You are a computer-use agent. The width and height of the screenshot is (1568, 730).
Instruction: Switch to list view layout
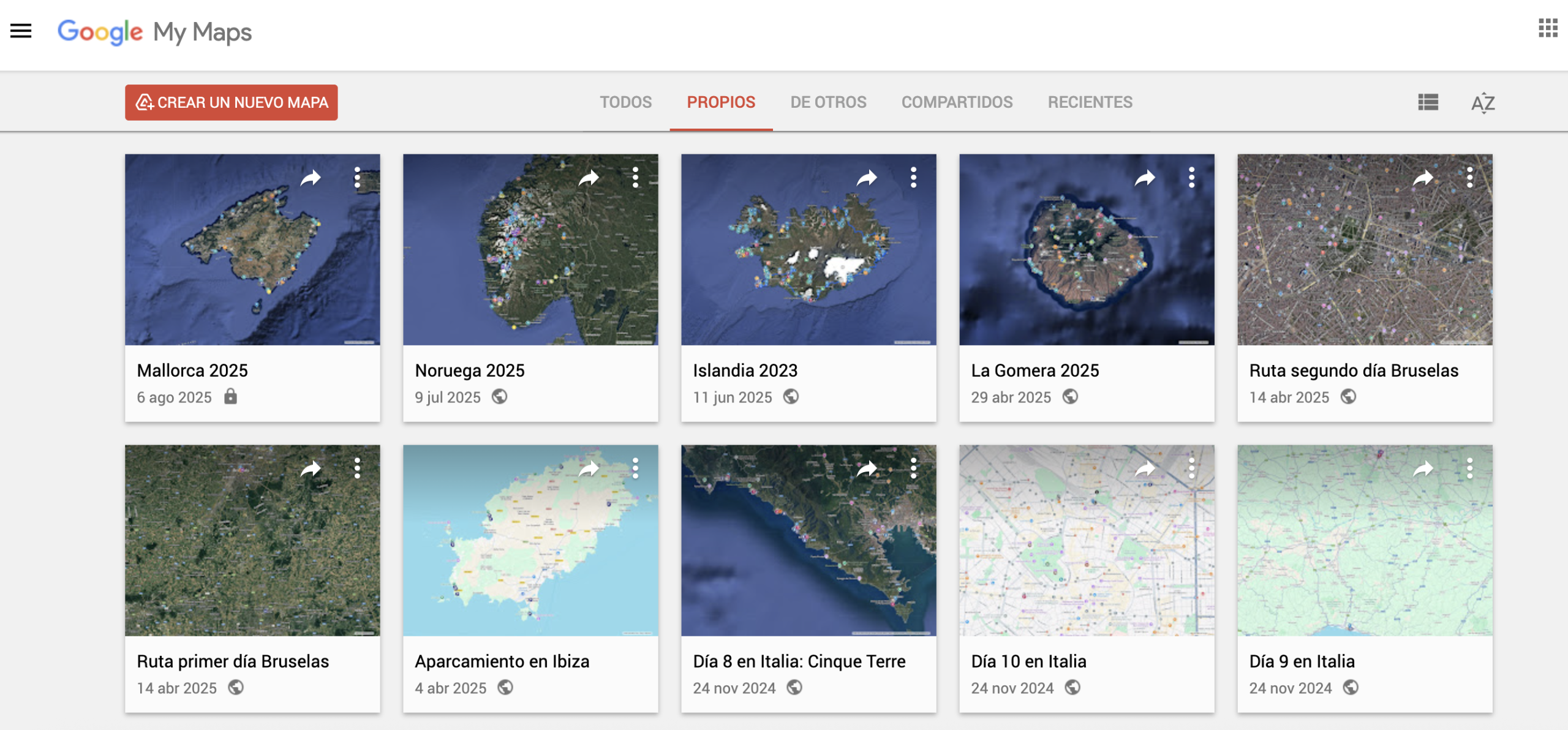click(x=1428, y=102)
